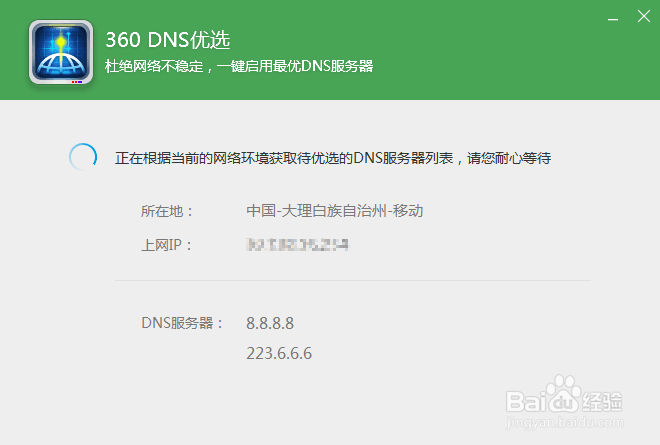Click the blurred IP address value
The width and height of the screenshot is (660, 445).
[x=297, y=245]
